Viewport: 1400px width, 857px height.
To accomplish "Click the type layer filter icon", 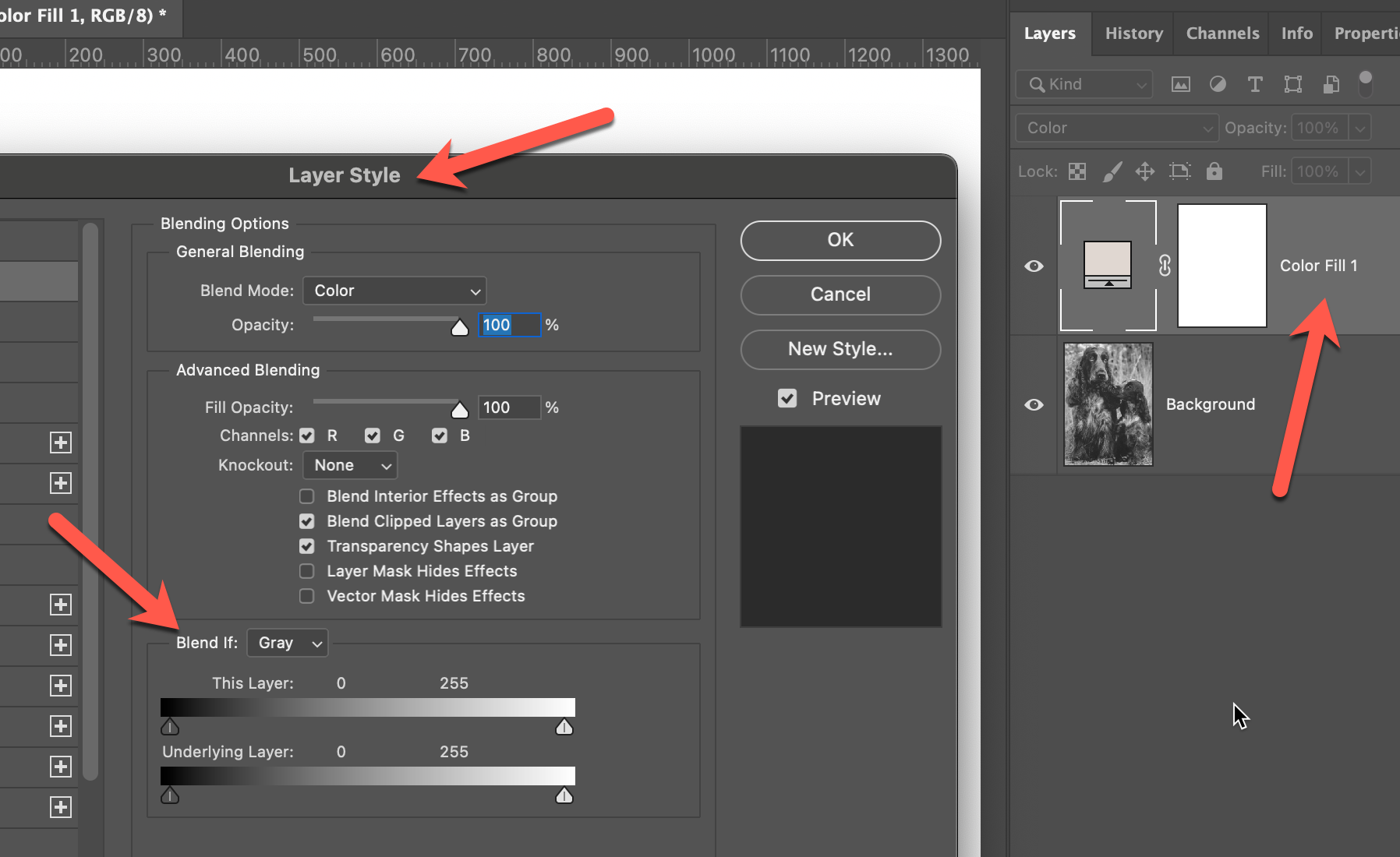I will (1255, 84).
